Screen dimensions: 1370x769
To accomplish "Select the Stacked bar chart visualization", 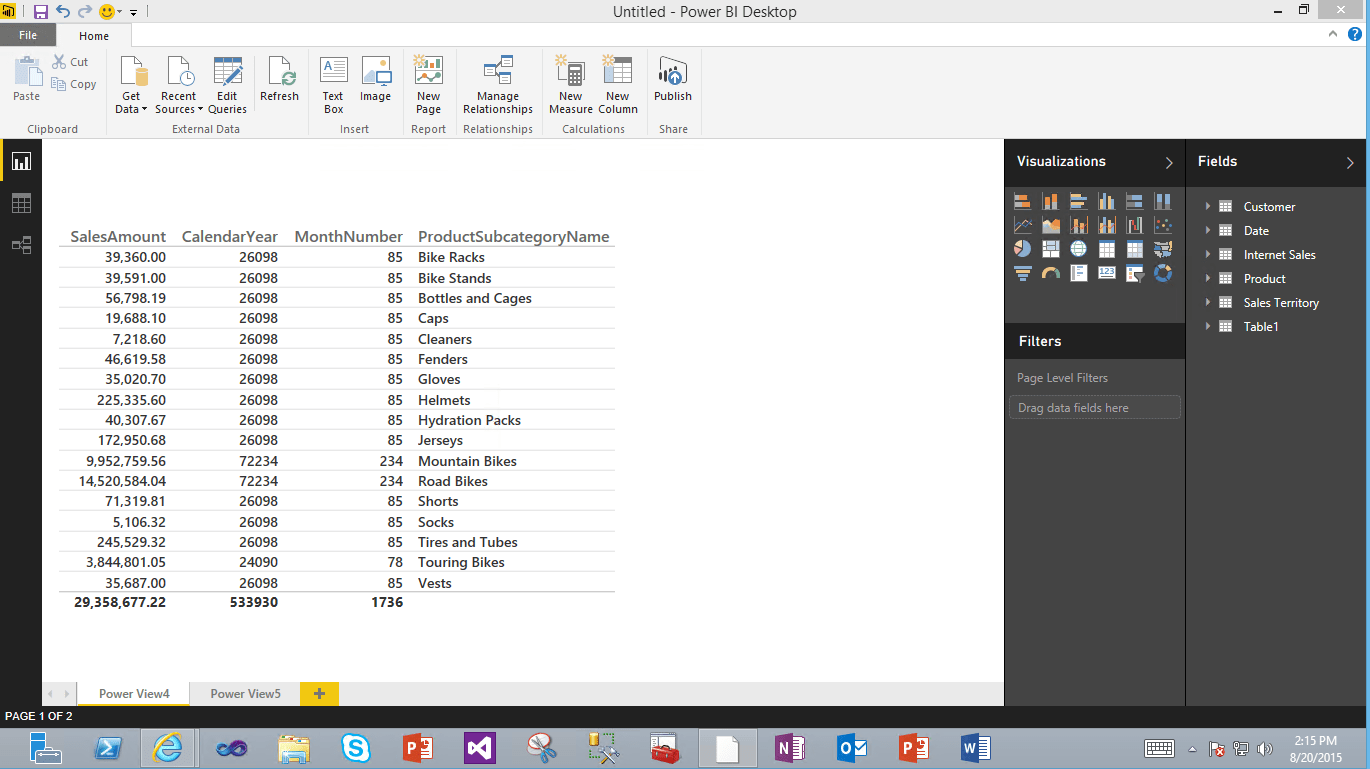I will [x=1022, y=201].
